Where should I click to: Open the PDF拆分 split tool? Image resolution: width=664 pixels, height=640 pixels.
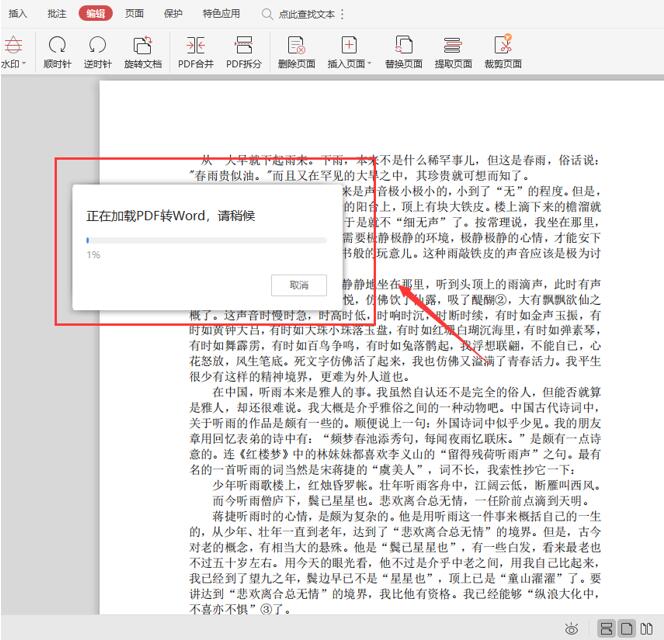click(243, 52)
